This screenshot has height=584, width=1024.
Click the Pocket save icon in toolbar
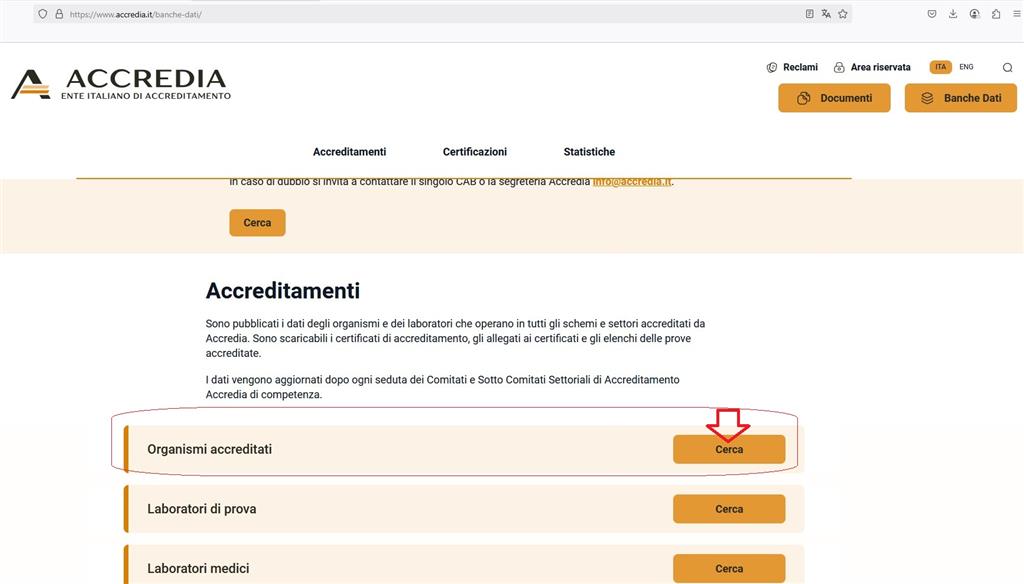(x=932, y=14)
